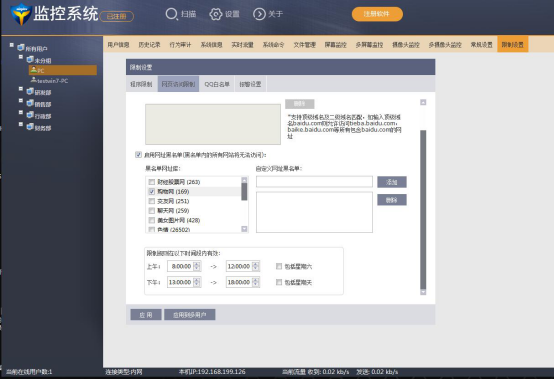Select the grey testwin7-PC user icon
Screen dimensions: 554x380
tap(34, 80)
